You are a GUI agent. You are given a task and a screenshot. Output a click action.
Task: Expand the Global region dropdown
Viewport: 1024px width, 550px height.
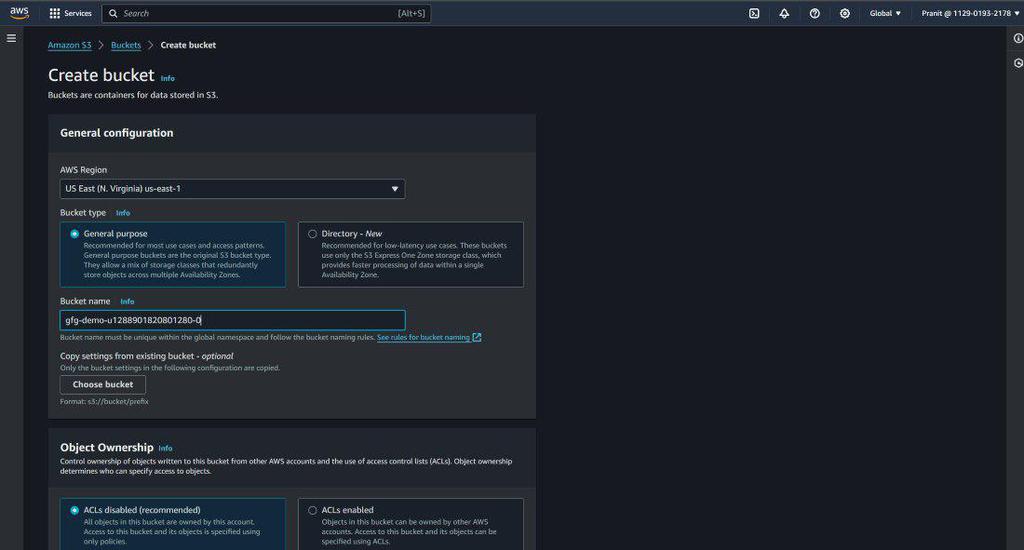pyautogui.click(x=885, y=13)
